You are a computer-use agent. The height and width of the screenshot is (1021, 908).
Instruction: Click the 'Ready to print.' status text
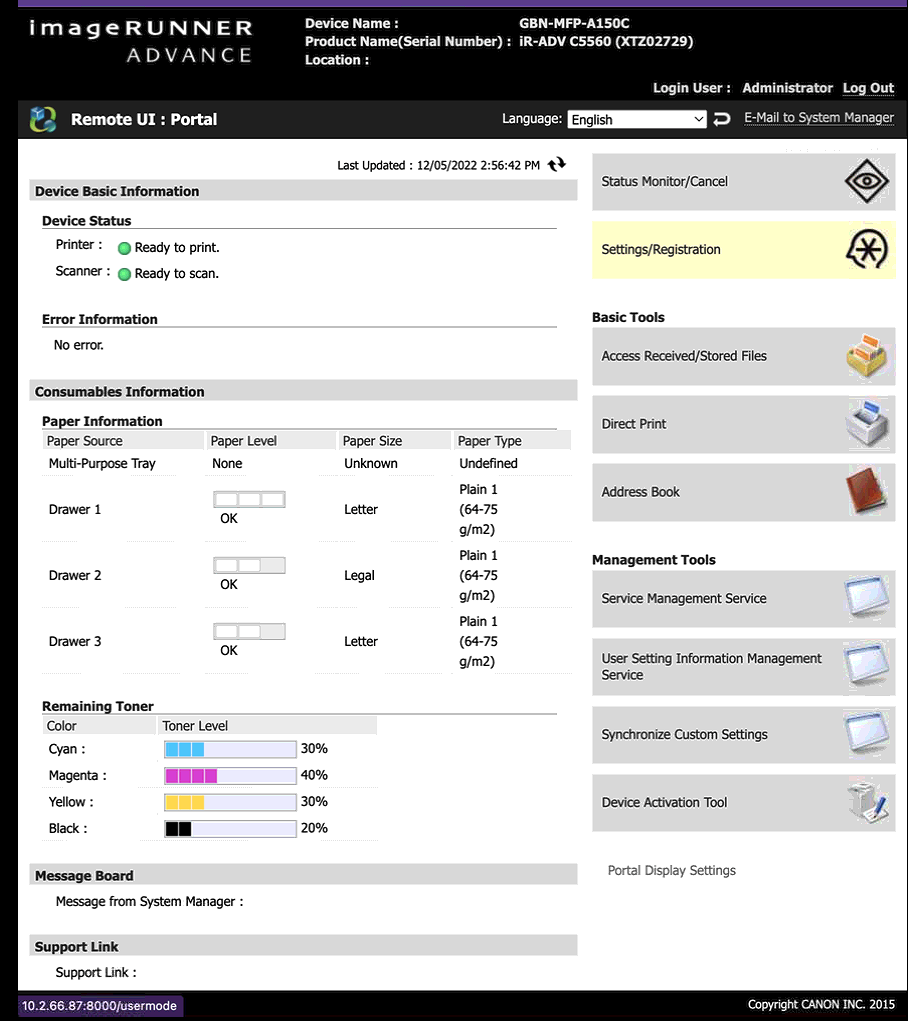tap(177, 248)
